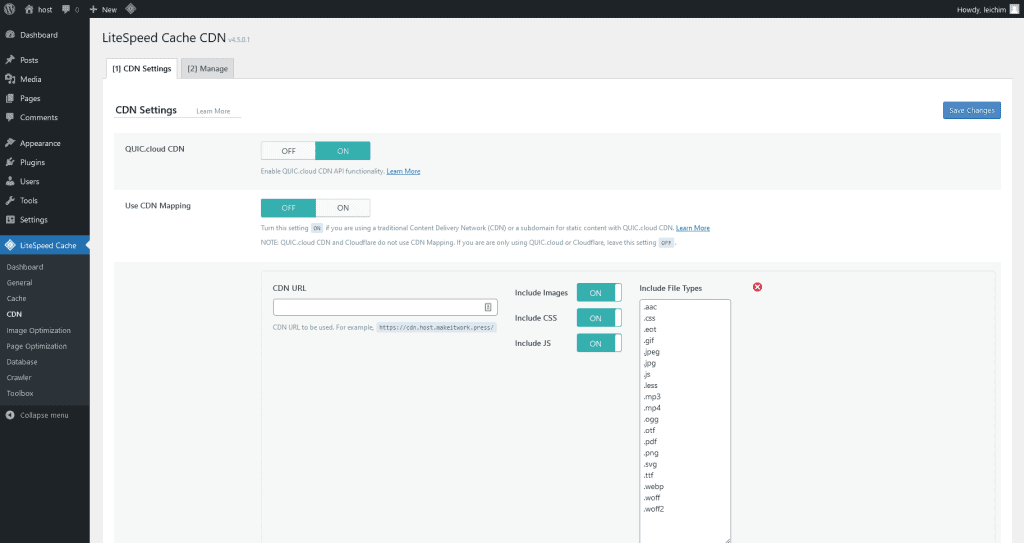Screen dimensions: 1024x543
Task: Open the Toolbox submenu item
Action: click(20, 393)
